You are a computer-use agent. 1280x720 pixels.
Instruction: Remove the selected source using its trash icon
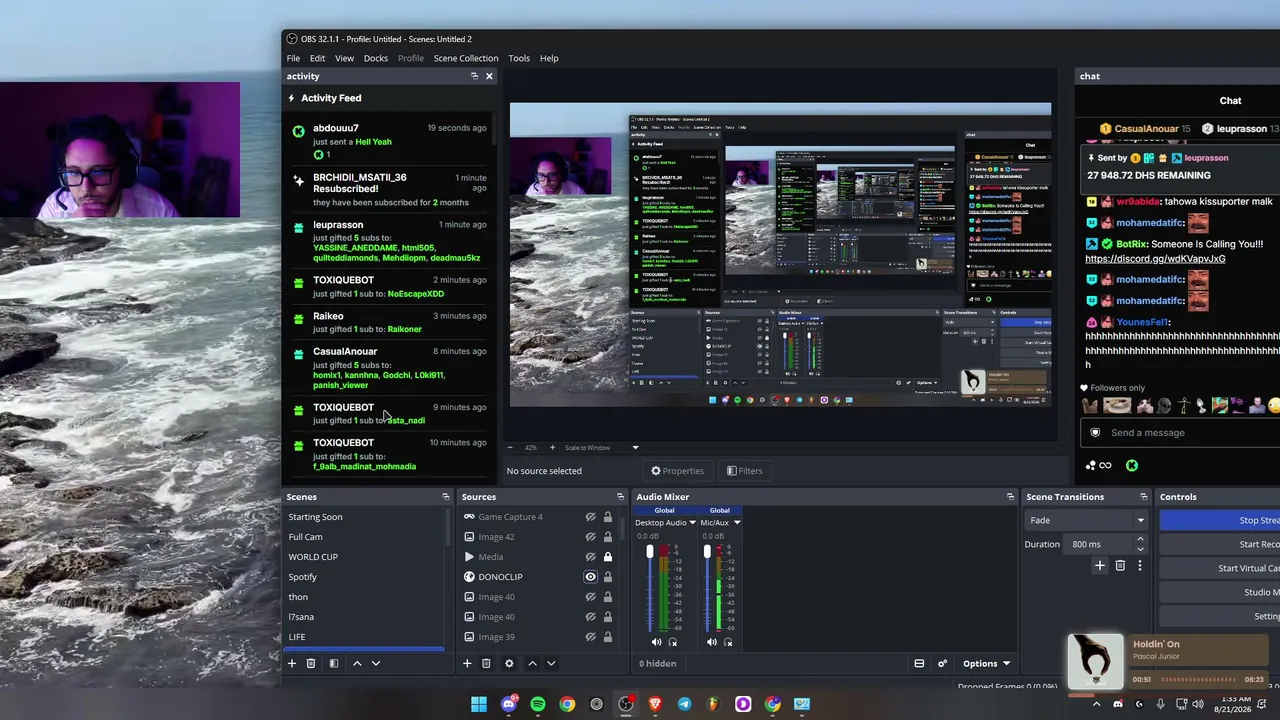tap(486, 663)
